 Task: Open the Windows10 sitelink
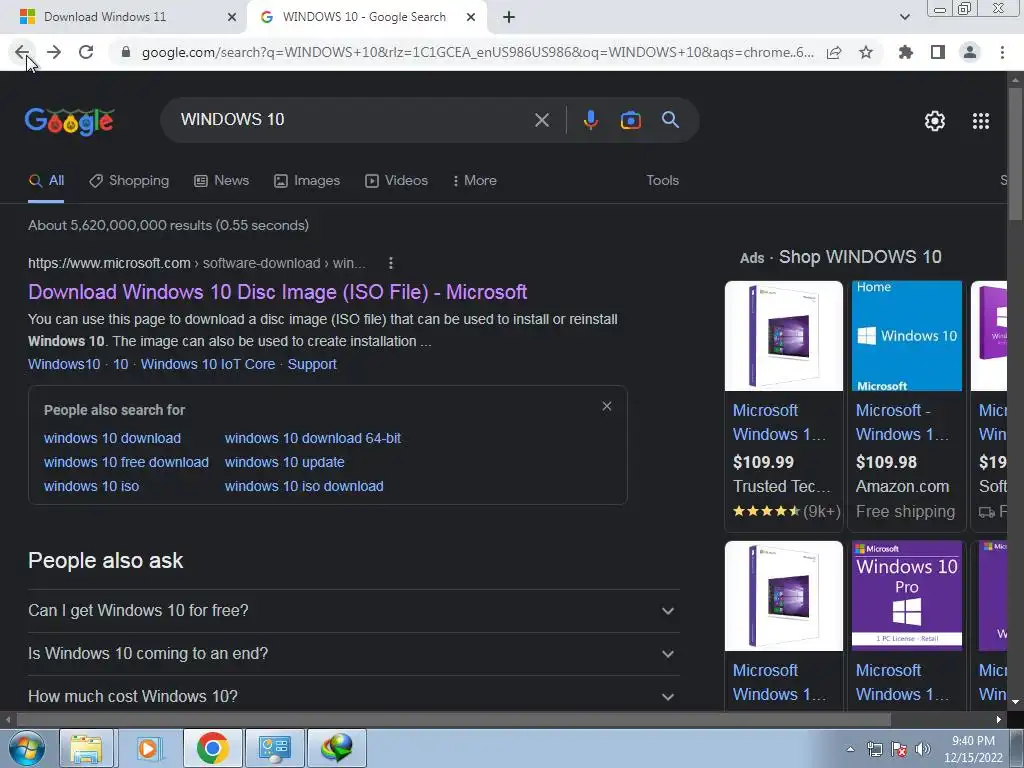(x=64, y=364)
